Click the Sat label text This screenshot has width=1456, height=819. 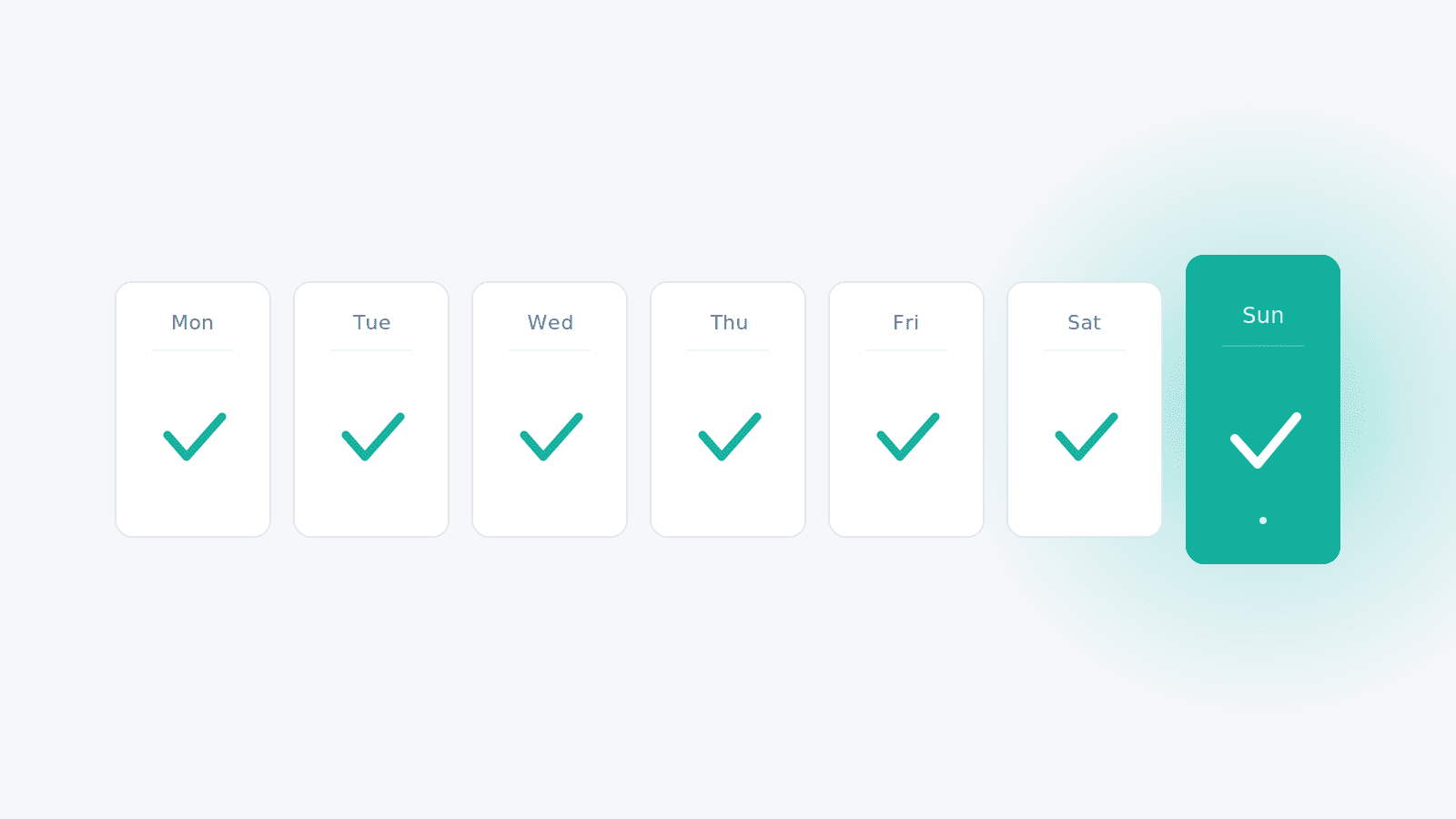point(1085,322)
